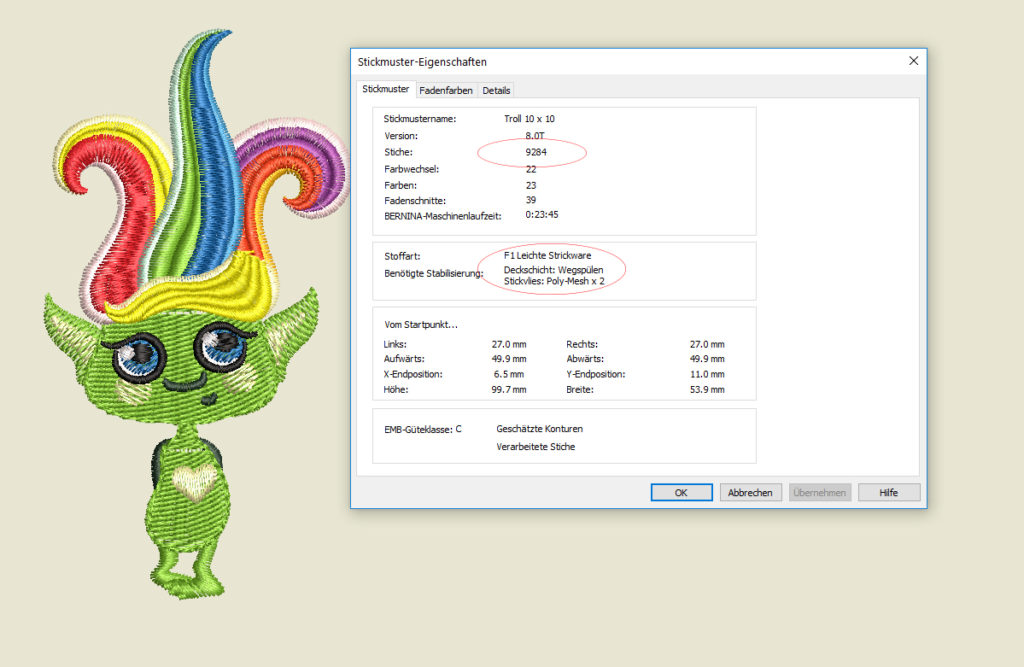The width and height of the screenshot is (1024, 667).
Task: Click the machine runtime value 0:23:45
Action: pyautogui.click(x=542, y=214)
